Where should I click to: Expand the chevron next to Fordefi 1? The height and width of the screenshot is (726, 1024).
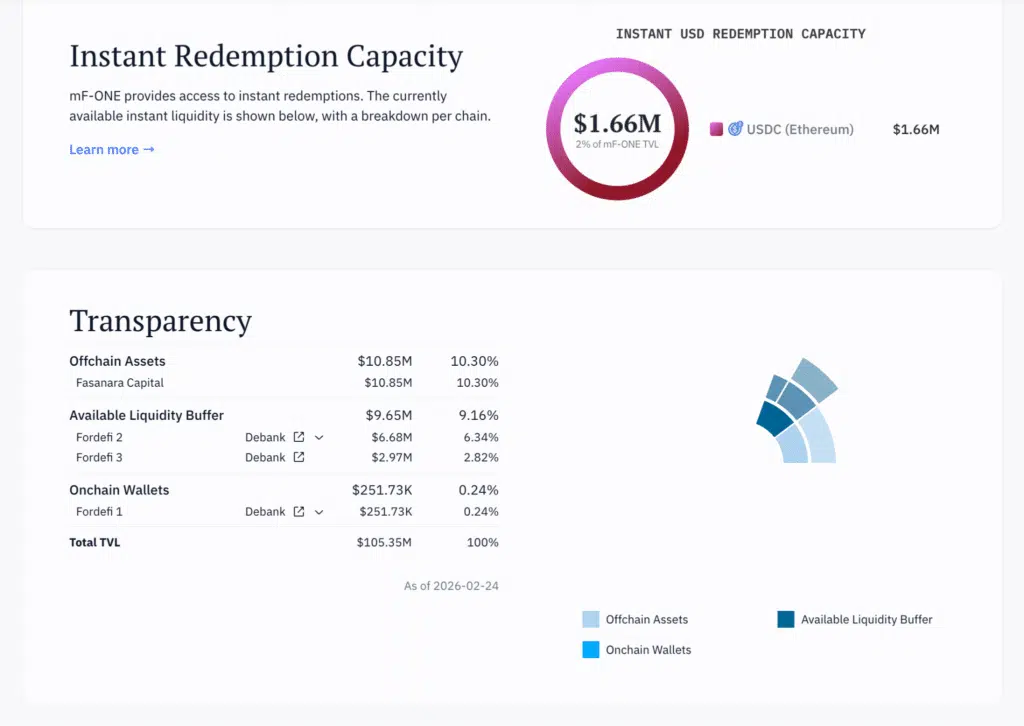click(316, 511)
